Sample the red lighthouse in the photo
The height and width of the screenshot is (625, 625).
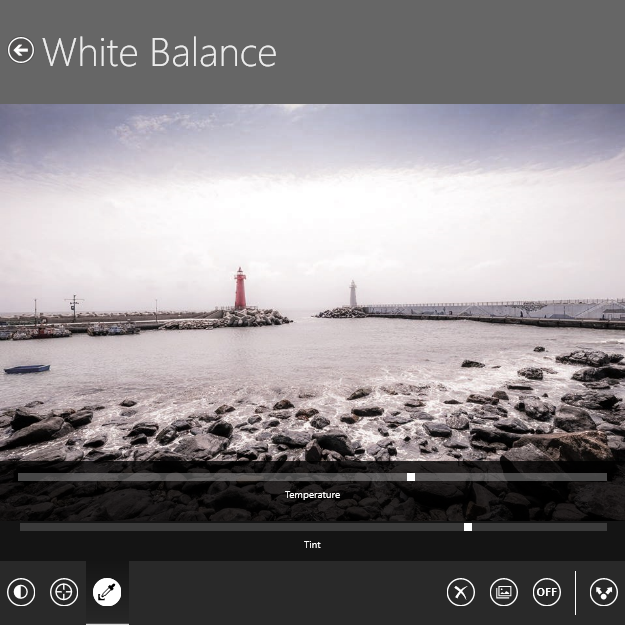[240, 290]
